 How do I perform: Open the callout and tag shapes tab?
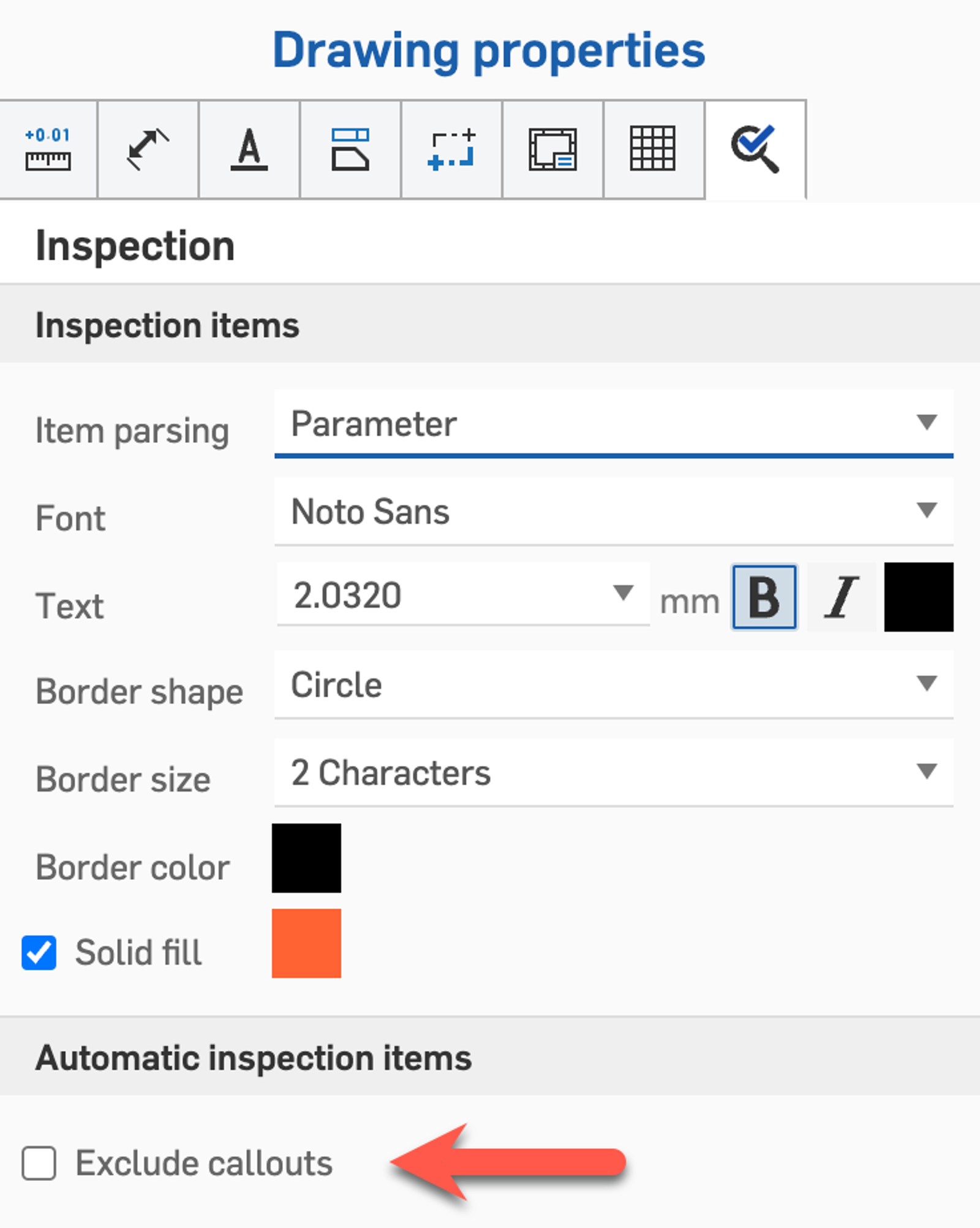click(x=350, y=150)
